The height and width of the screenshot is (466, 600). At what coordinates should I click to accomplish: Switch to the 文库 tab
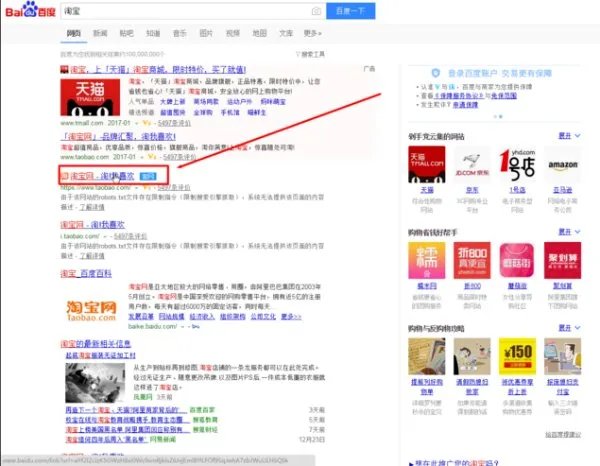coord(286,33)
